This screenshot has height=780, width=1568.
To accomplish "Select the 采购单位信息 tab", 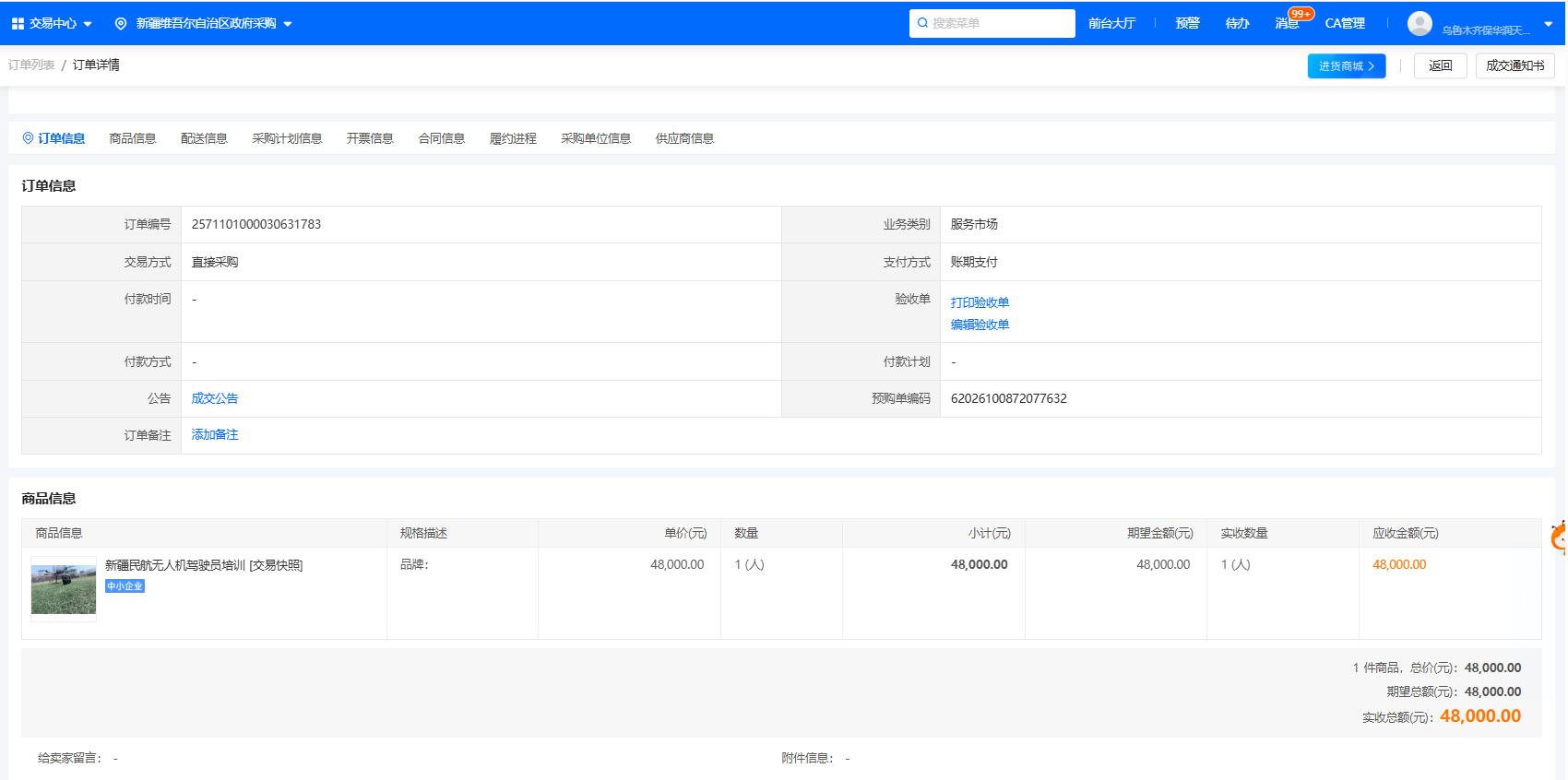I will tap(596, 138).
